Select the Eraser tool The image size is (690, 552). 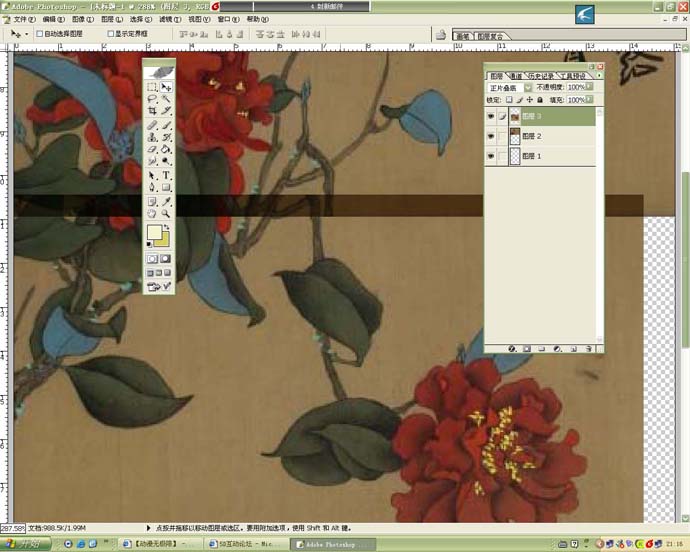tap(152, 149)
